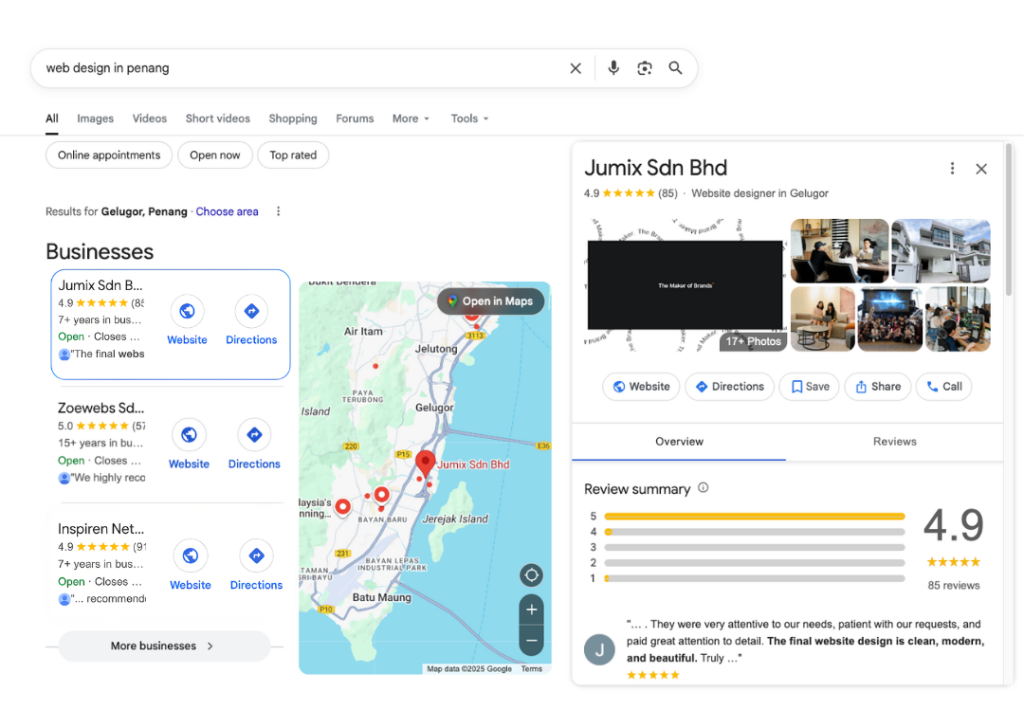
Task: Toggle the Online appointments filter
Action: (109, 155)
